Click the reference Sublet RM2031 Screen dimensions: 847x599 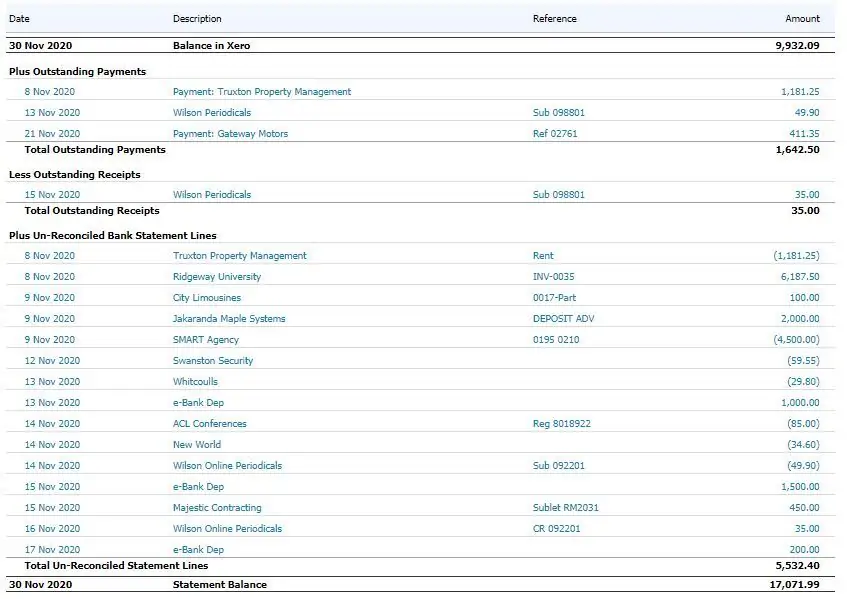click(x=566, y=508)
